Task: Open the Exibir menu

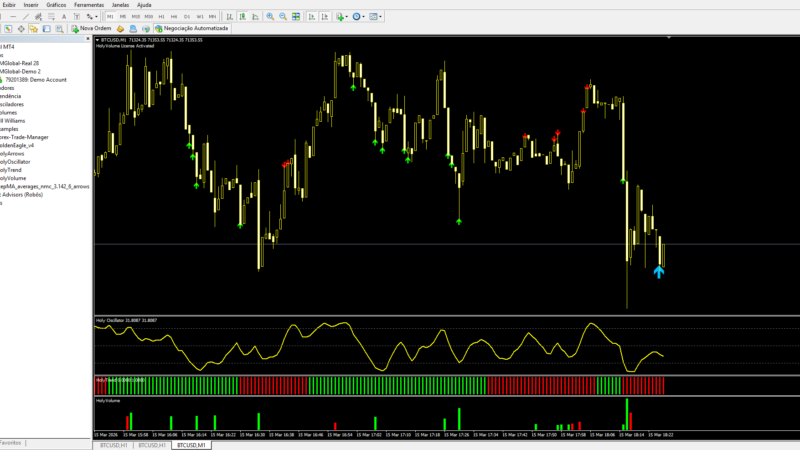Action: coord(9,5)
